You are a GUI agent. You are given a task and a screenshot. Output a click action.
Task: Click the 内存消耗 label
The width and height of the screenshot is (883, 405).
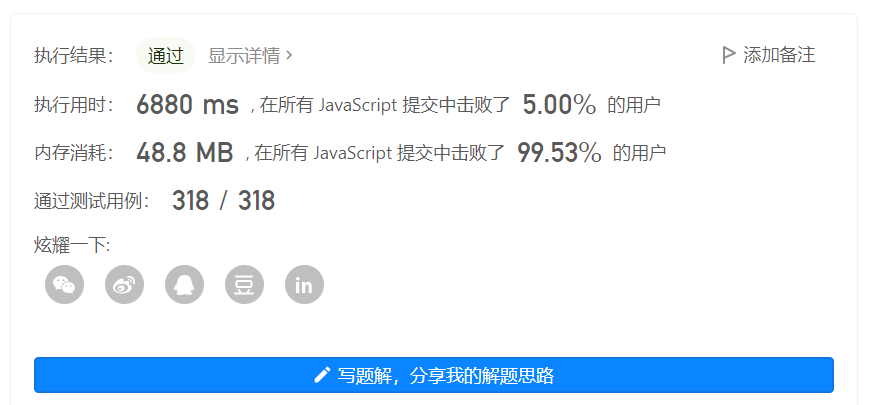[74, 153]
